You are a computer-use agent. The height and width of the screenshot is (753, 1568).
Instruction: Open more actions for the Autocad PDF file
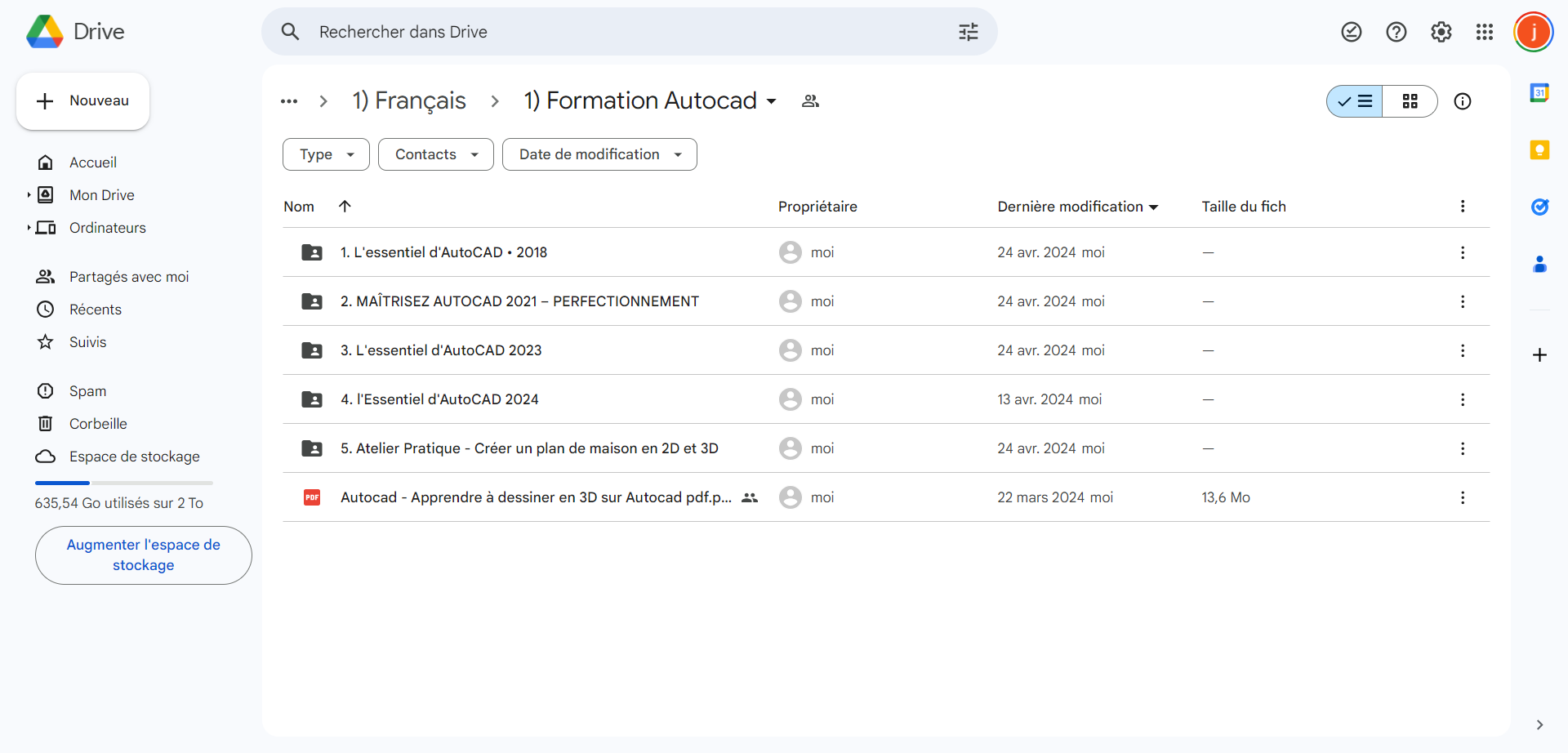1463,497
